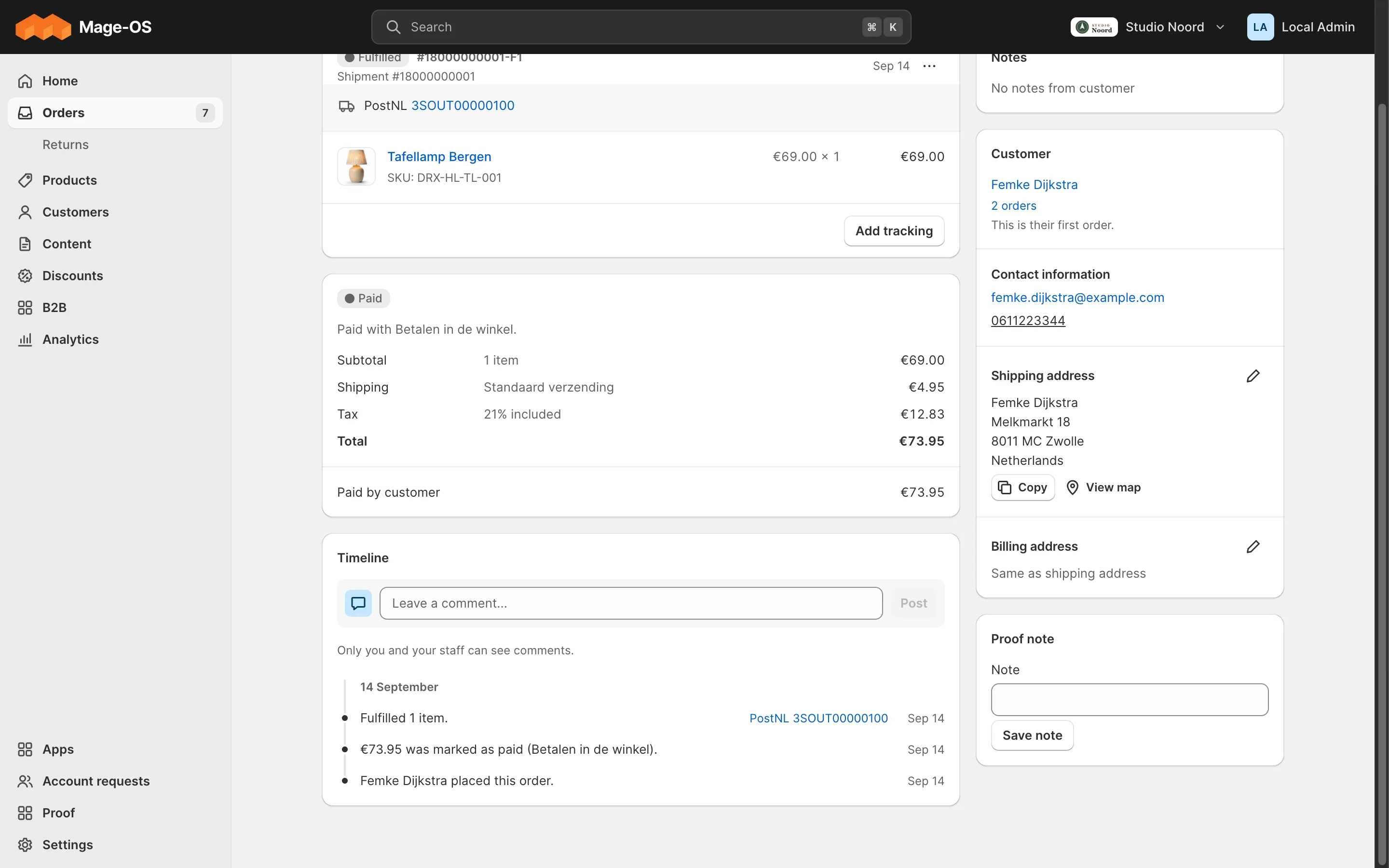Click the Account requests people icon
This screenshot has height=868, width=1389.
(x=25, y=781)
